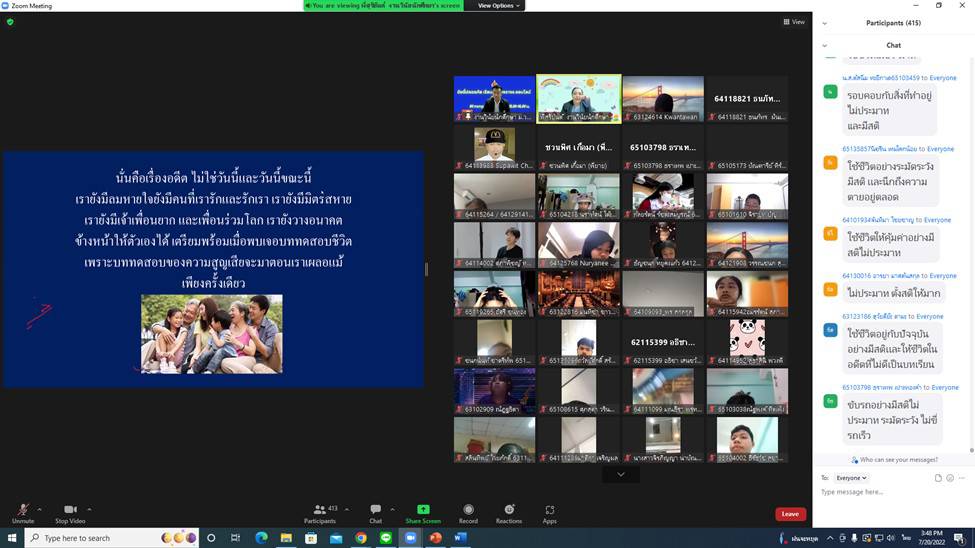Open more chat options ellipsis
The image size is (975, 548).
pos(962,478)
